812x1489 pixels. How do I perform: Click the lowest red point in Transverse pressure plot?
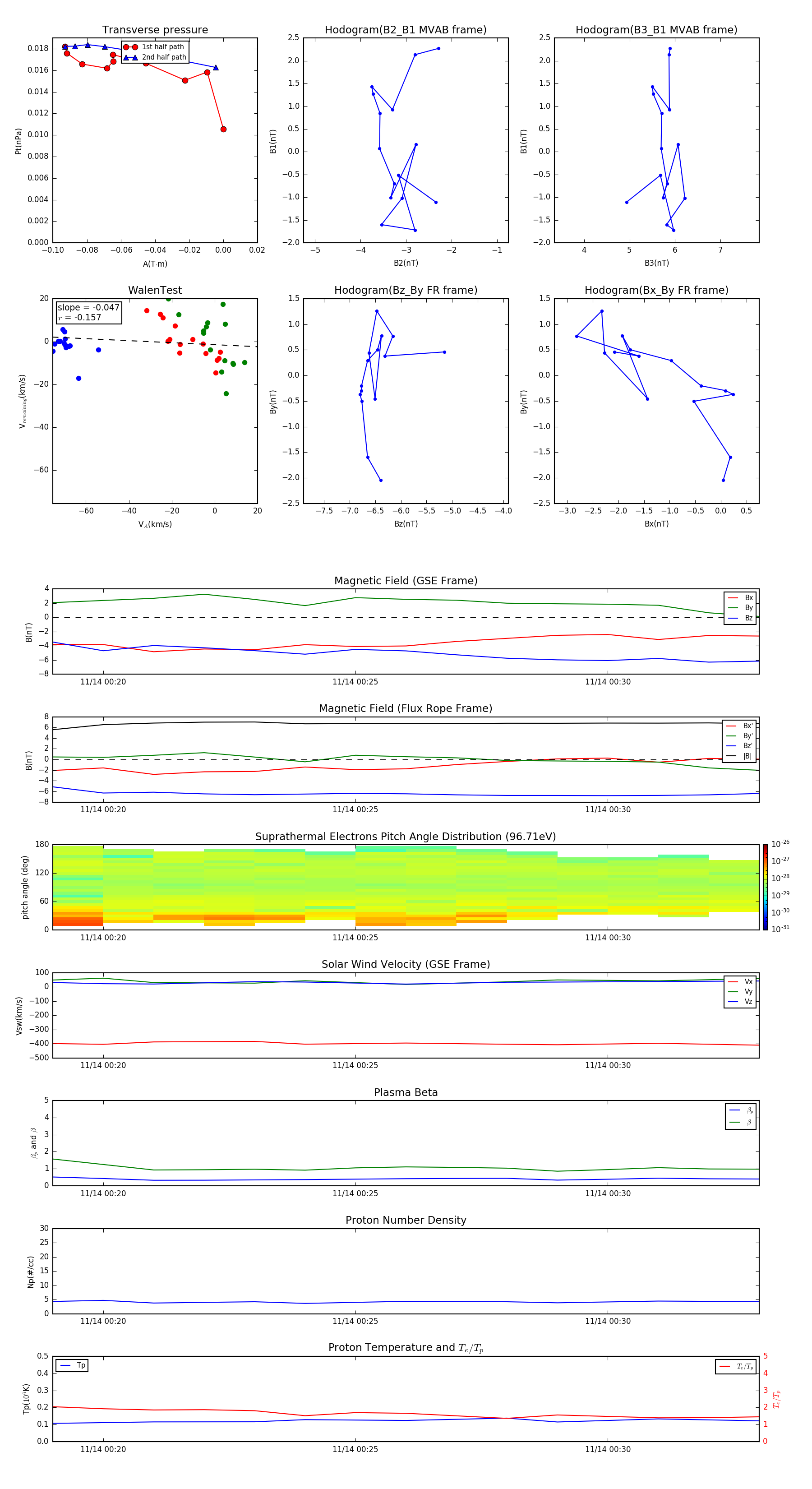point(223,129)
